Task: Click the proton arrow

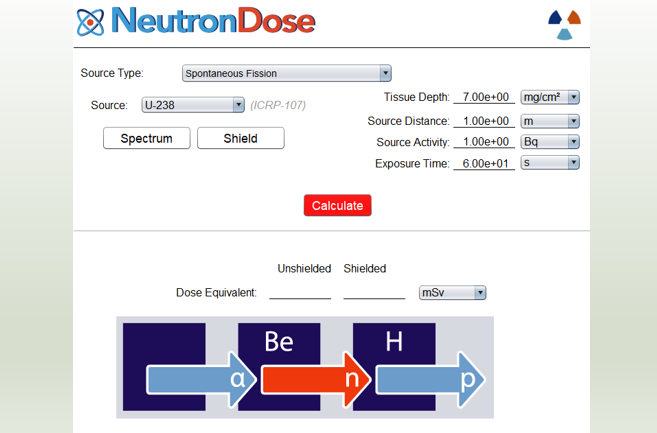Action: pos(431,380)
